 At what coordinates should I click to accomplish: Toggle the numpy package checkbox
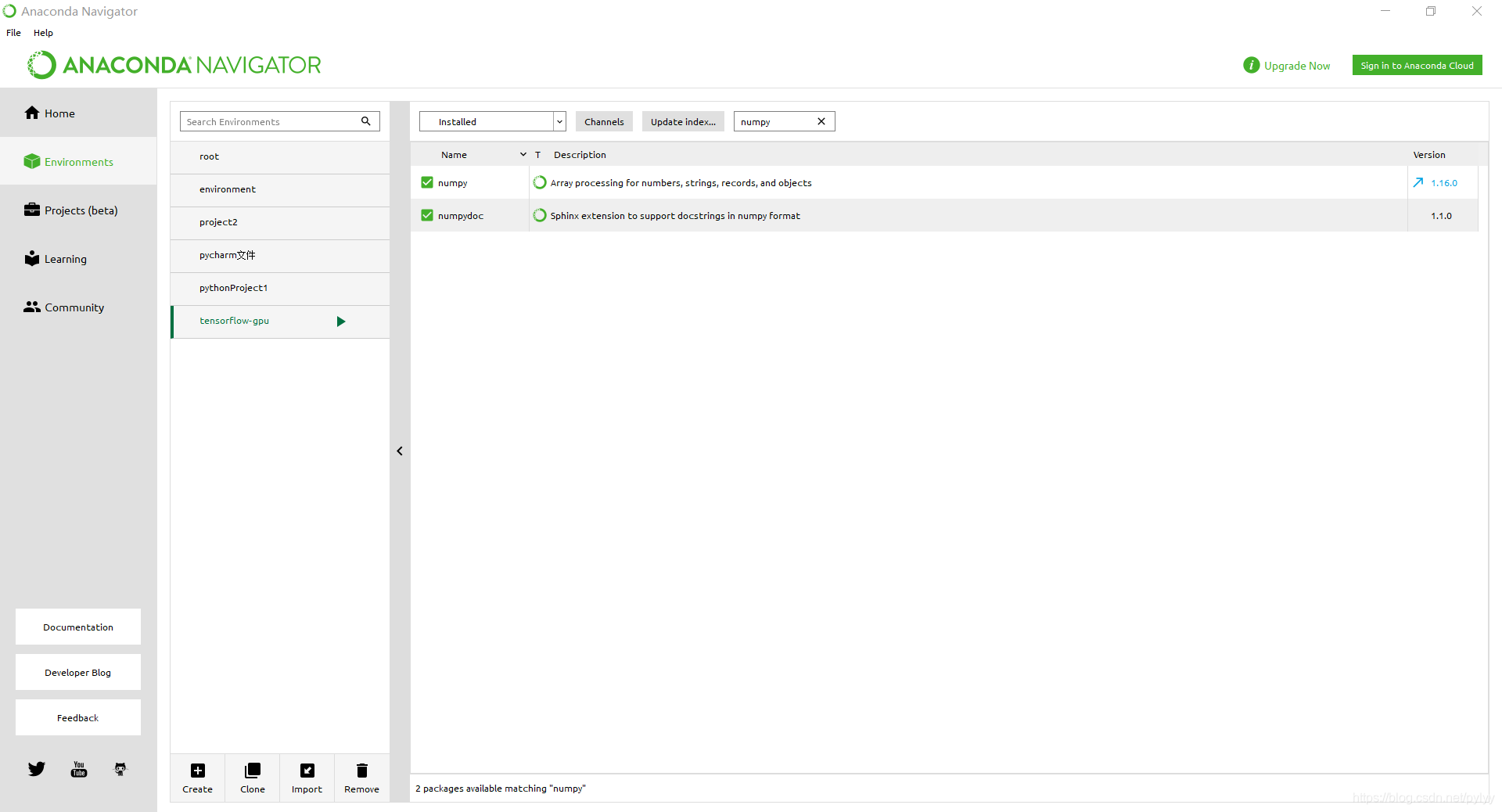tap(427, 182)
